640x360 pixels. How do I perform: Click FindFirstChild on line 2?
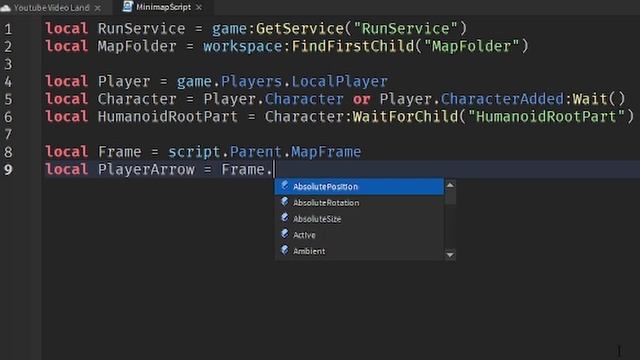coord(353,46)
